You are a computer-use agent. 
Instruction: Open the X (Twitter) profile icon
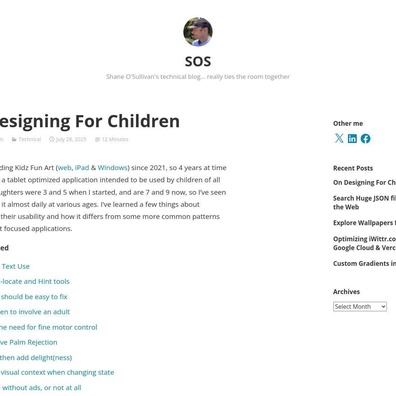click(x=339, y=138)
